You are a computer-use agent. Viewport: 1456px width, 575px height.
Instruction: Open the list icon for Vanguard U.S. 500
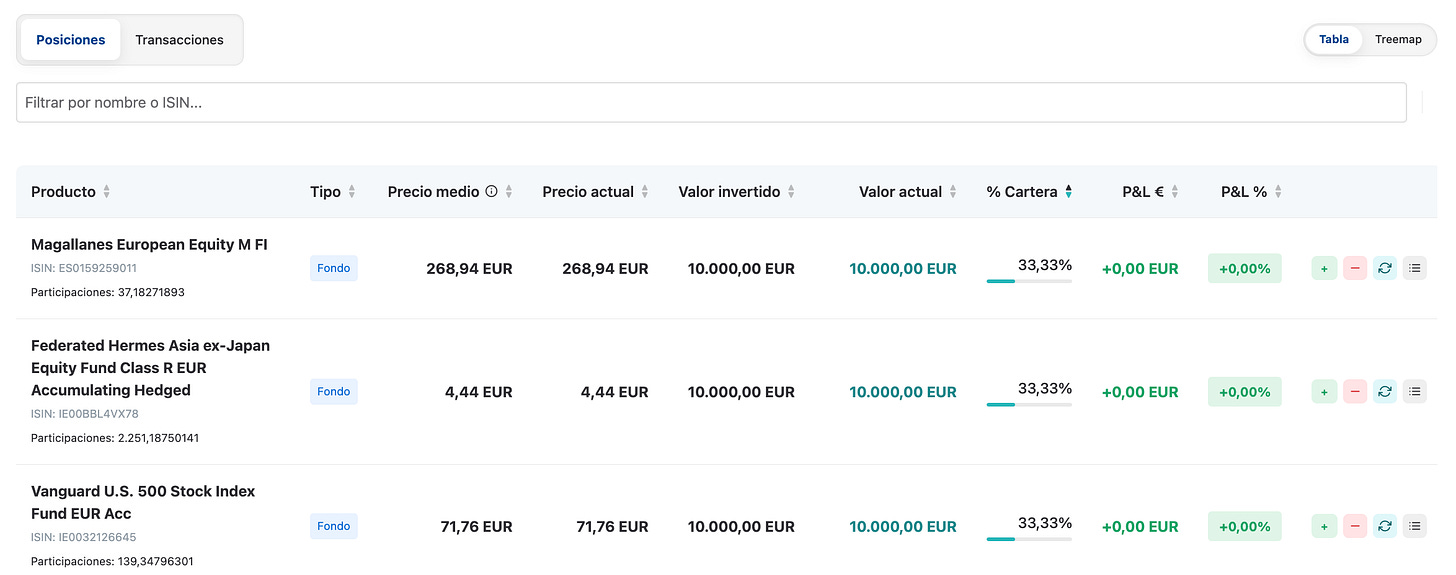(1415, 526)
